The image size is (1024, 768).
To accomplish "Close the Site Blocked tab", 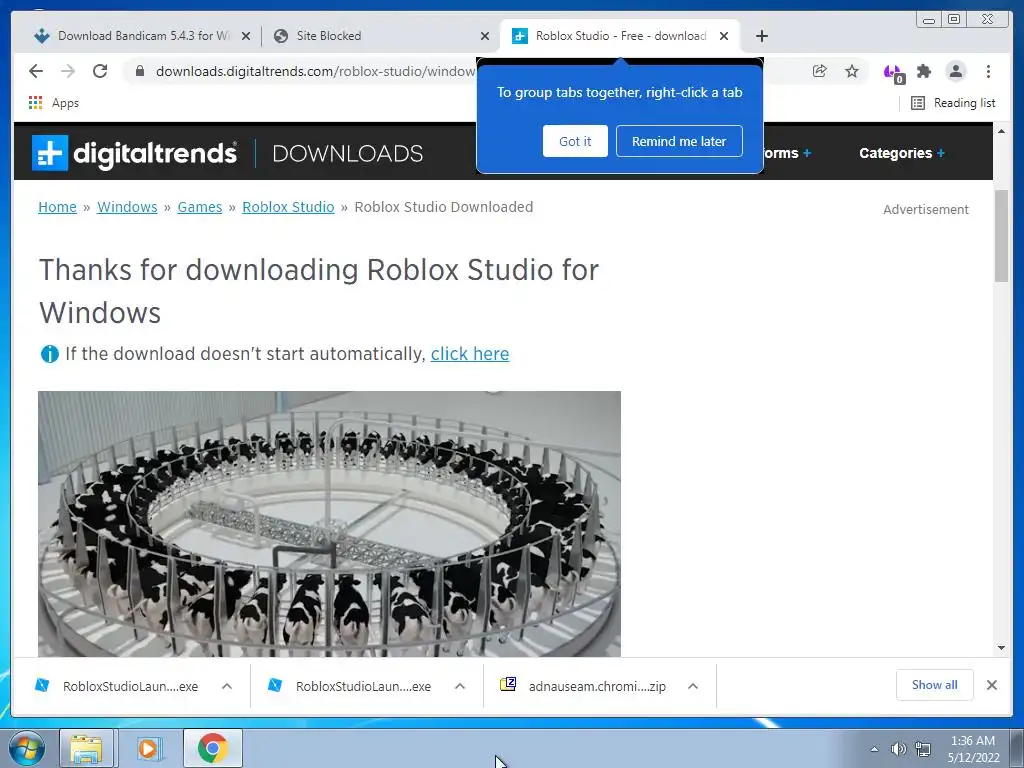I will pyautogui.click(x=485, y=37).
